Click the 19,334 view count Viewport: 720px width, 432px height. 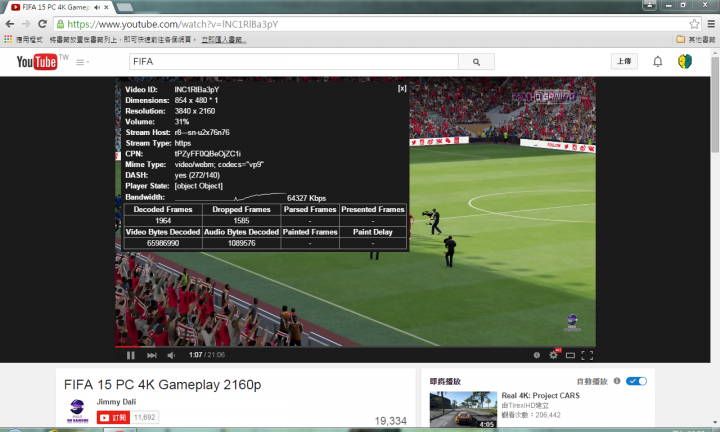tap(390, 421)
